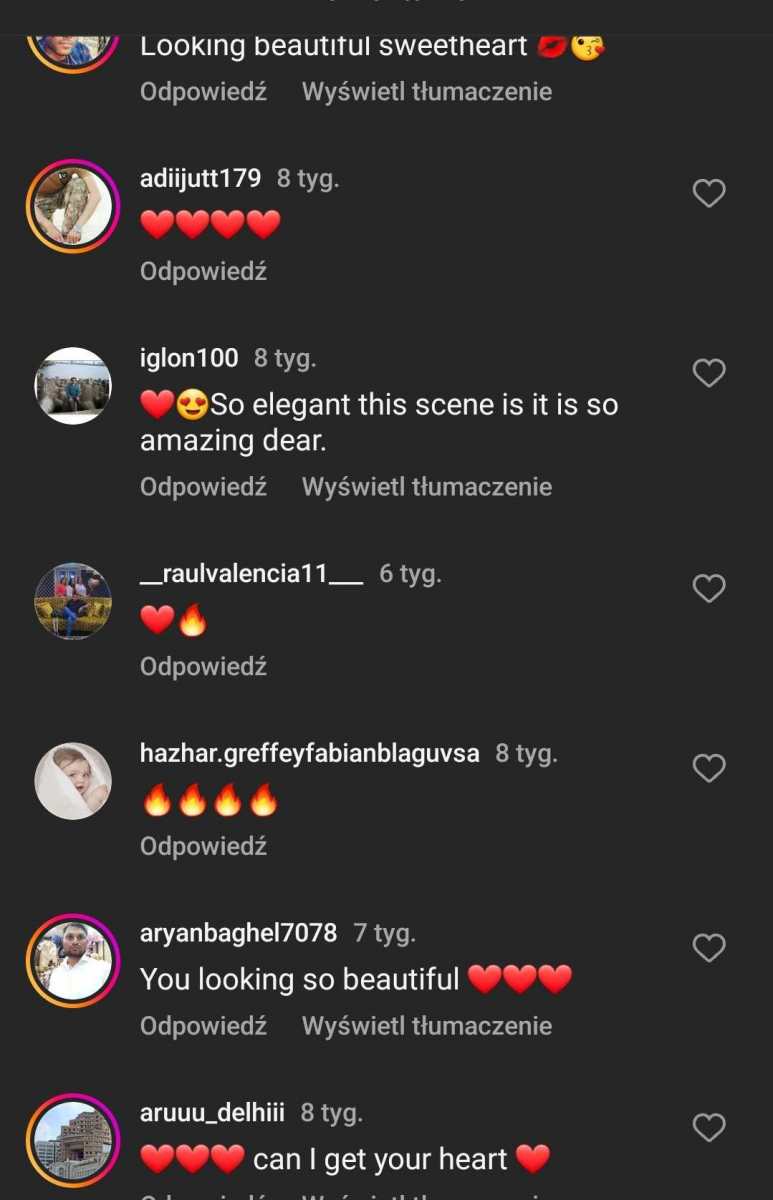Expand translation for aryanbaghel7078's comment
The image size is (773, 1200).
pyautogui.click(x=427, y=1026)
